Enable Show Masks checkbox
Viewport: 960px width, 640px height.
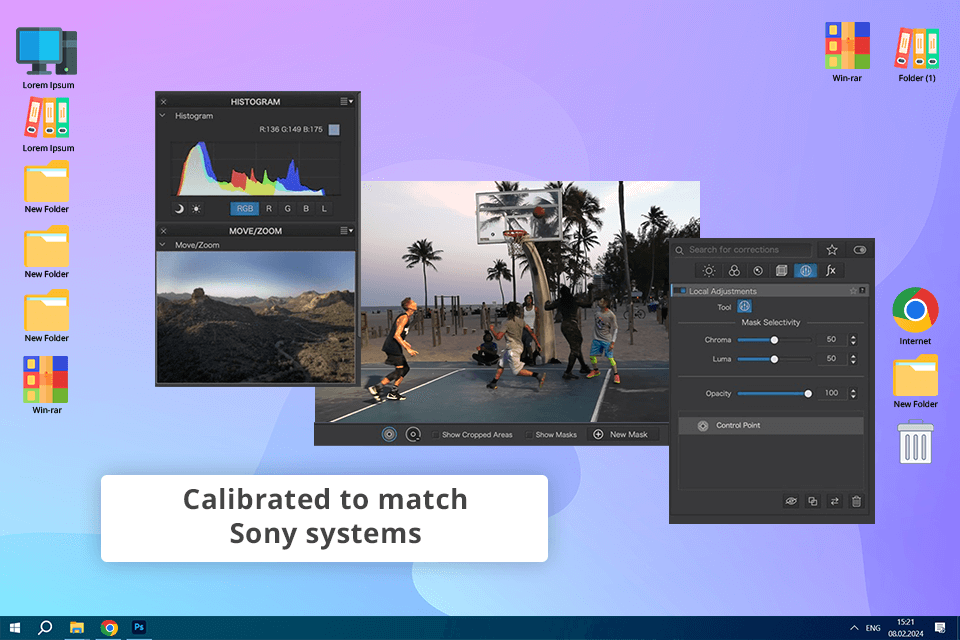point(529,435)
